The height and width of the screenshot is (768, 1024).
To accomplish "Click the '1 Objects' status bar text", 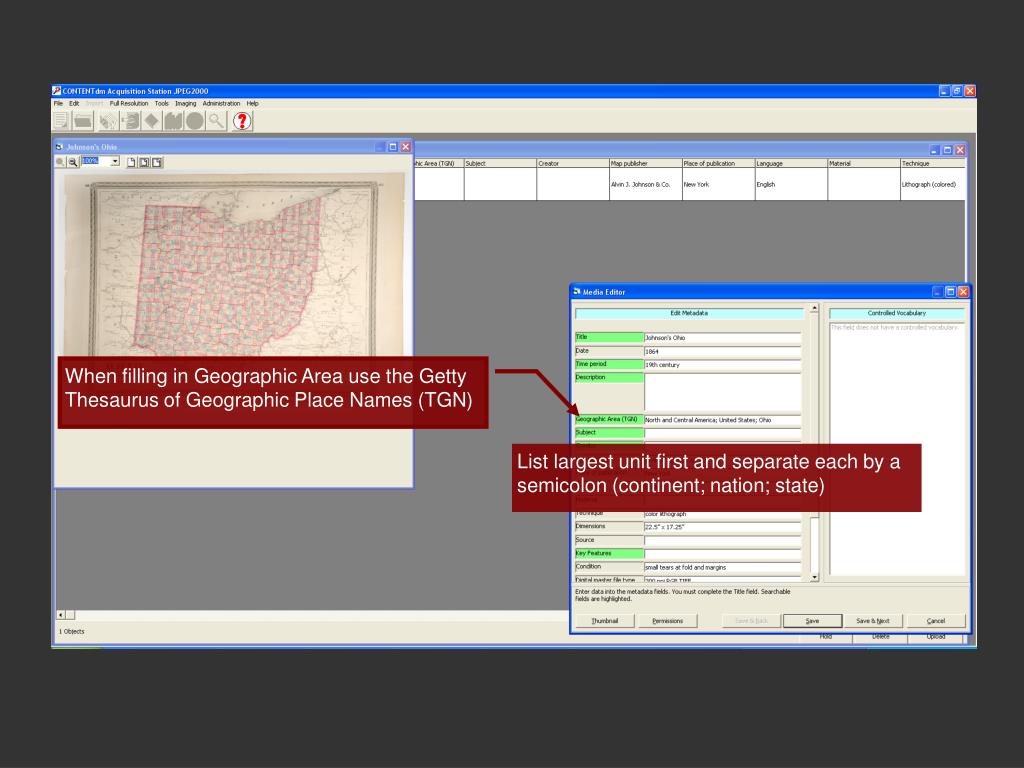I will point(71,632).
